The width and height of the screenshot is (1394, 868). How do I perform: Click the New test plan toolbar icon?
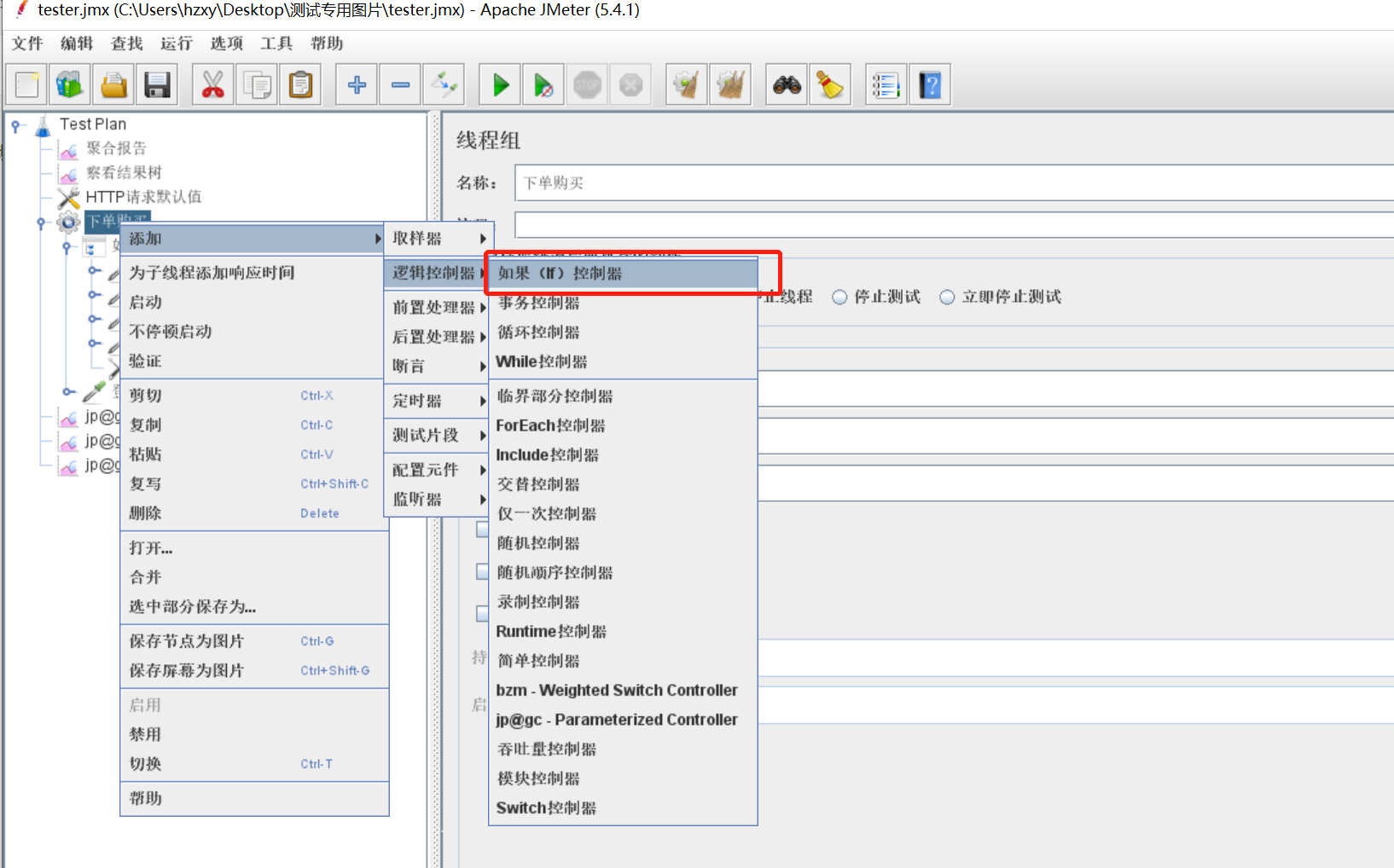(x=27, y=84)
